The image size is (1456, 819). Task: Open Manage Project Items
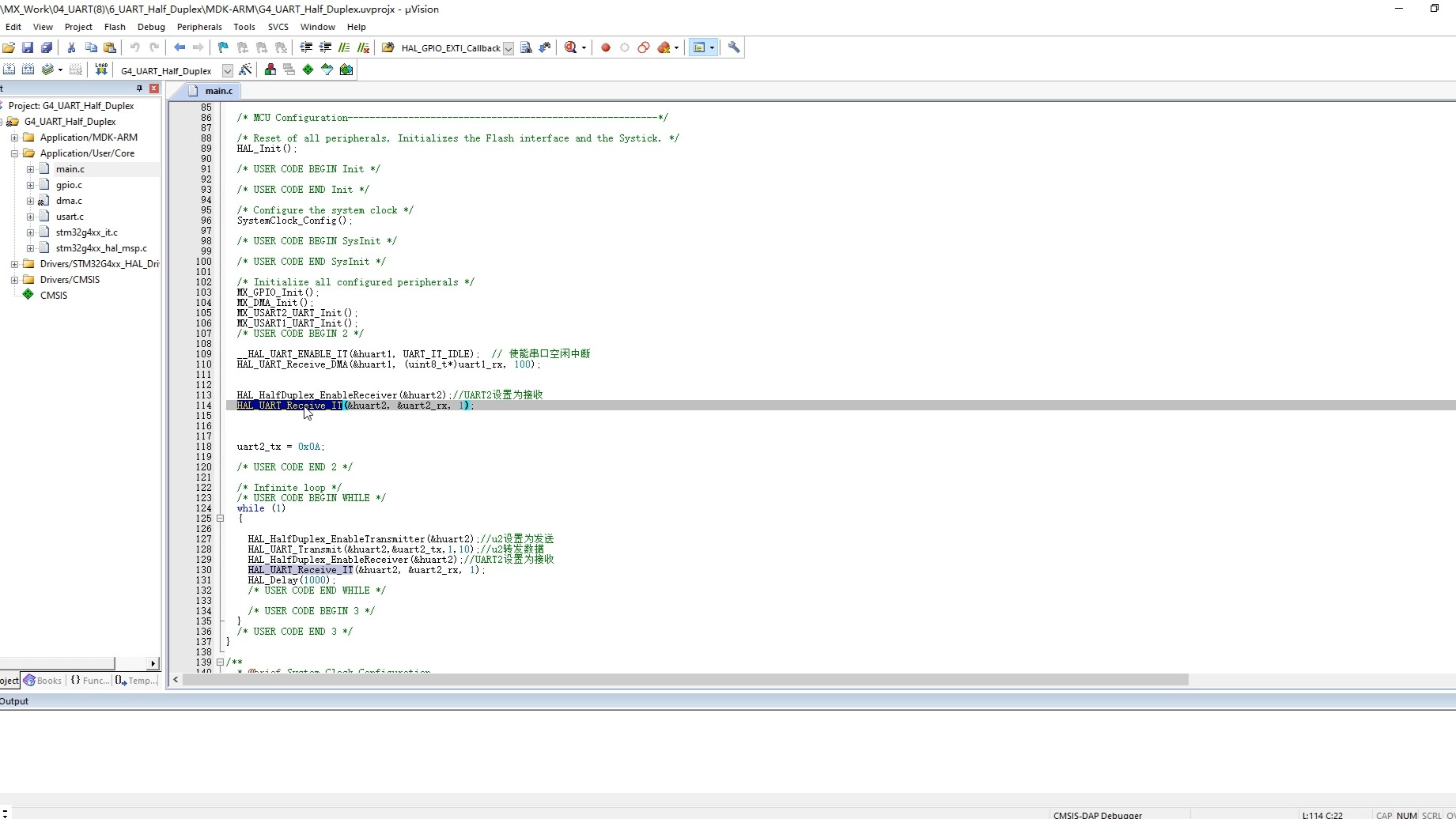pos(270,70)
